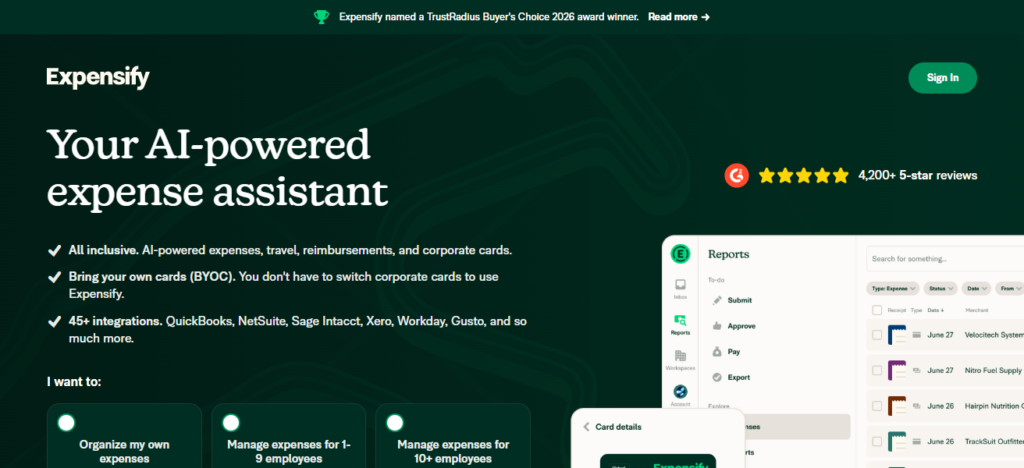Click checkmark icon beside All inclusive bullet

tap(54, 251)
